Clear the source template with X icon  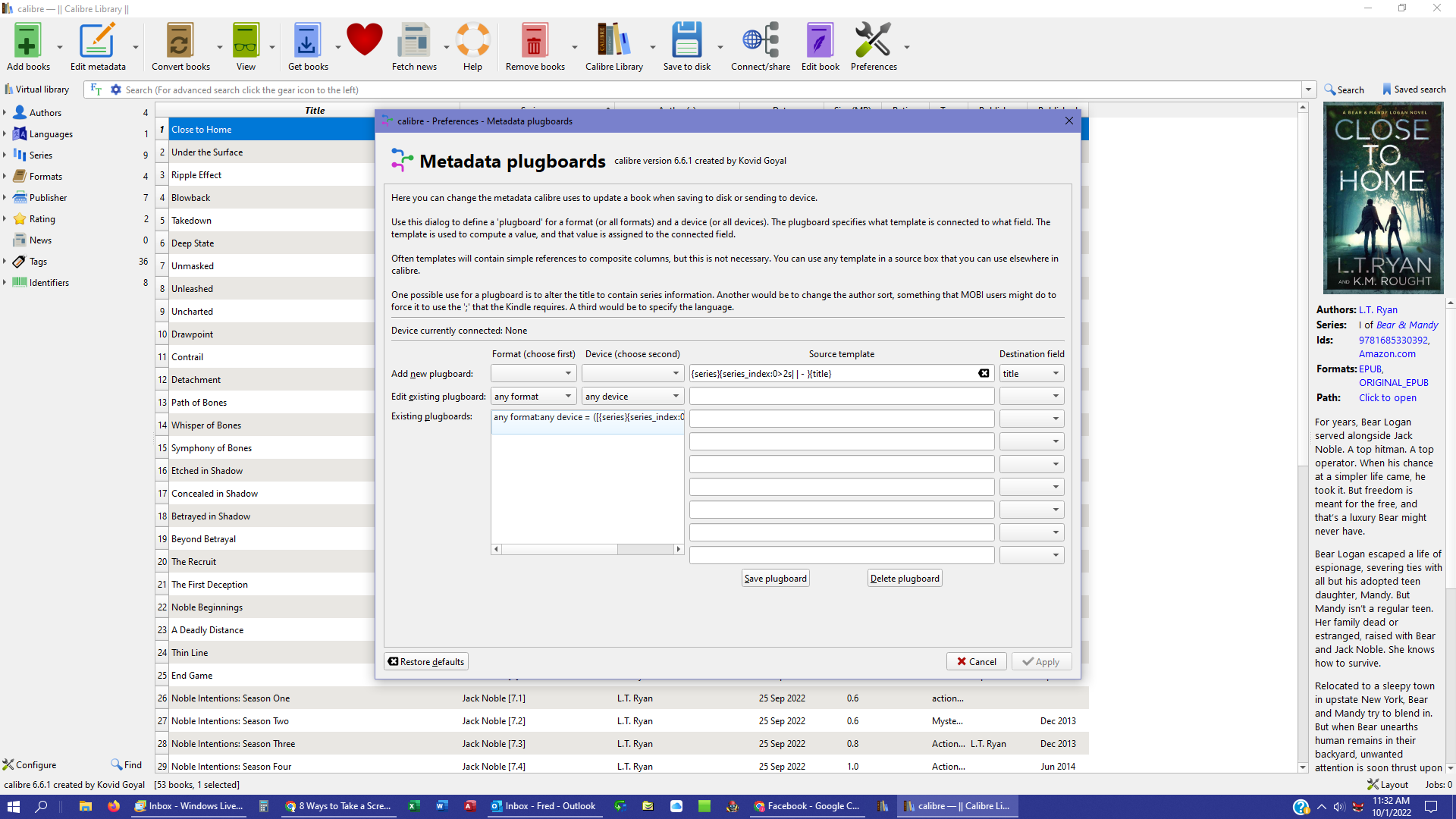[x=984, y=373]
